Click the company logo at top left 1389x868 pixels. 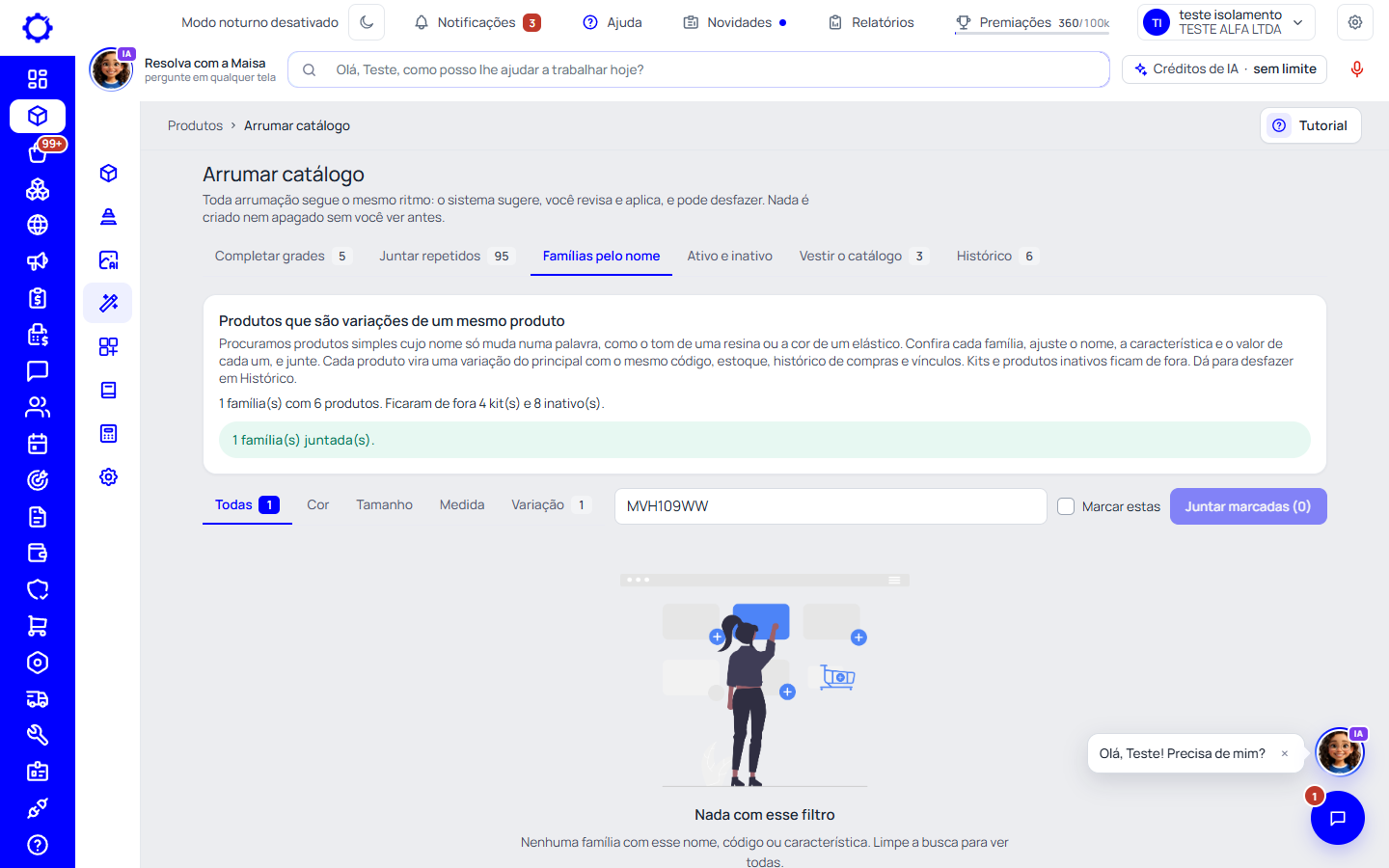[x=38, y=27]
